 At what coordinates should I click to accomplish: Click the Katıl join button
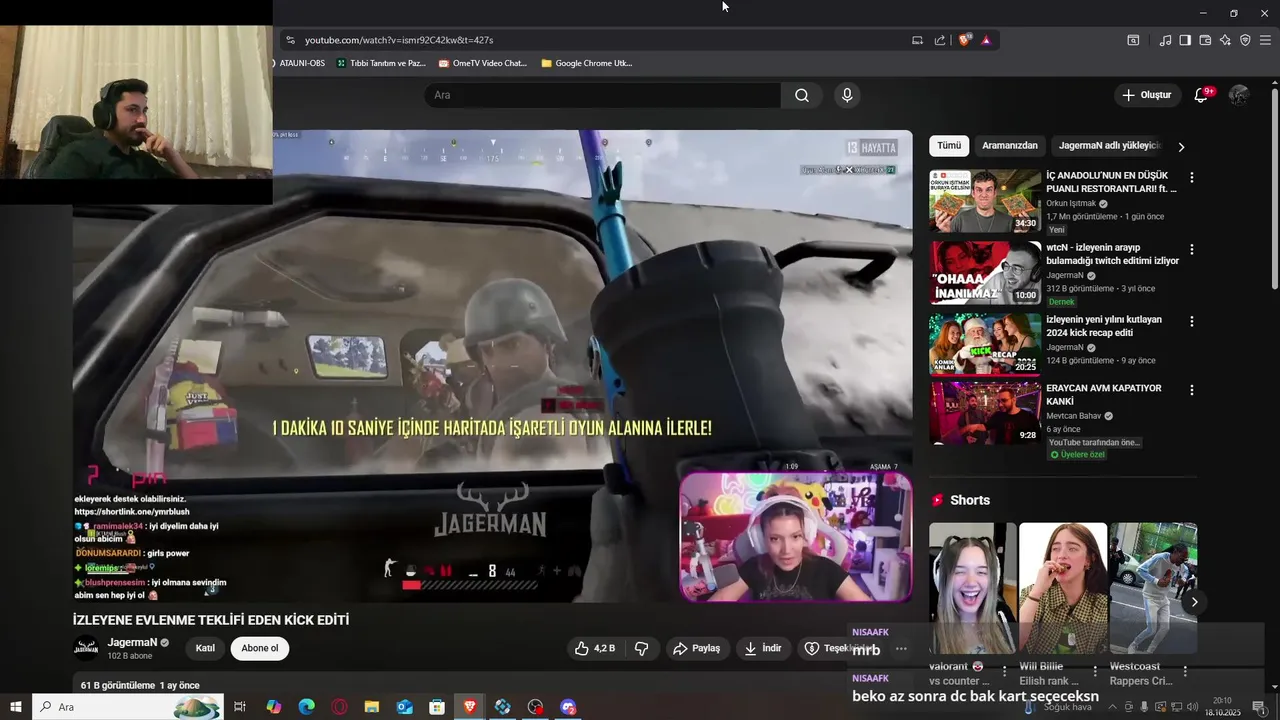pyautogui.click(x=205, y=648)
